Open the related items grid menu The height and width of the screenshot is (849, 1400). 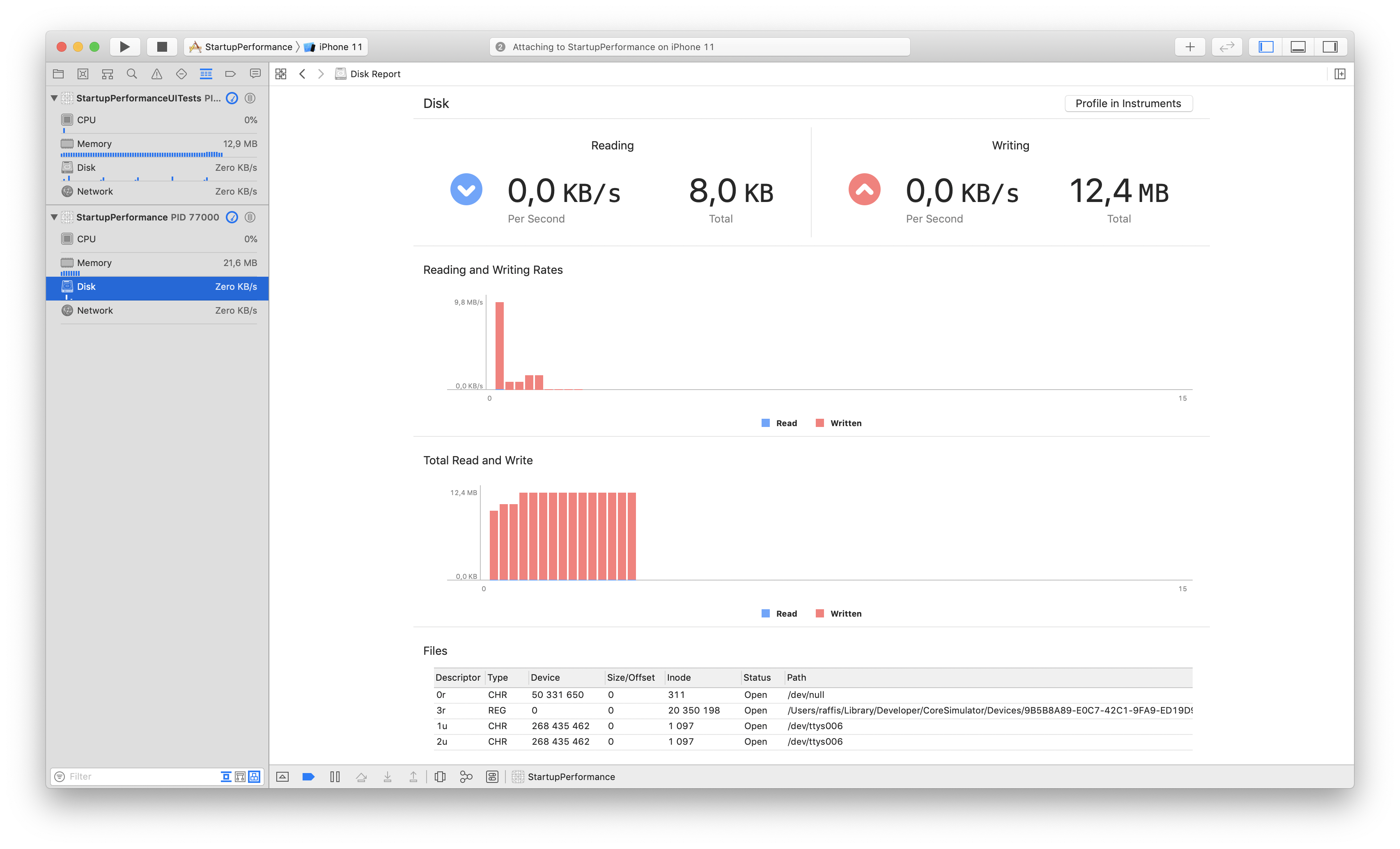pyautogui.click(x=281, y=74)
